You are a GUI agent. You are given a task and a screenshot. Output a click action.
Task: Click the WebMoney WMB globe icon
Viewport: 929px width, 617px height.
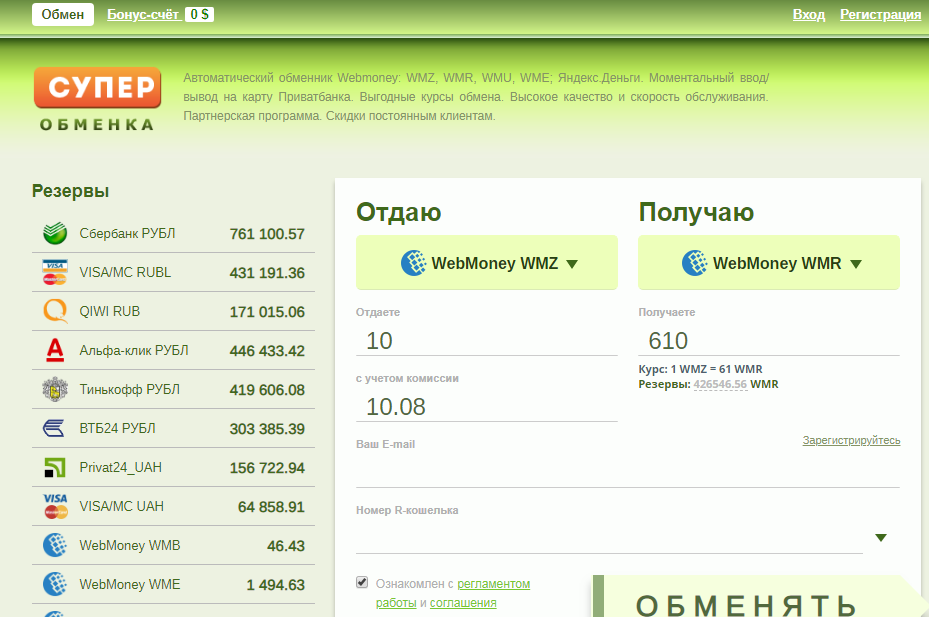[55, 546]
